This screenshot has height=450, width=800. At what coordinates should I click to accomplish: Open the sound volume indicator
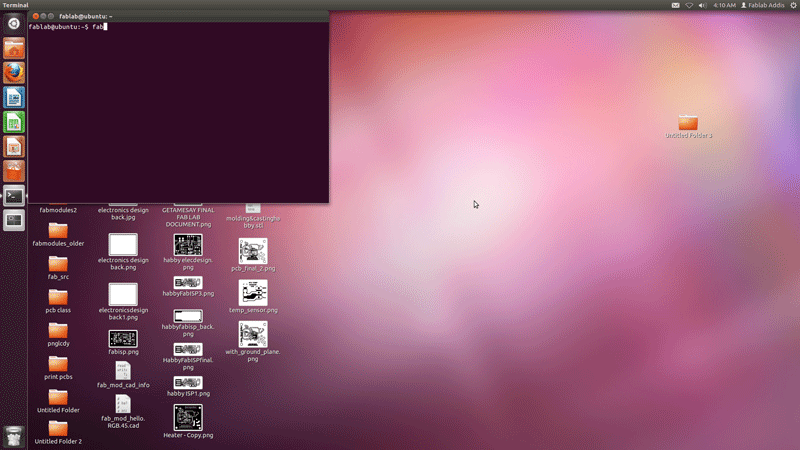click(x=703, y=5)
